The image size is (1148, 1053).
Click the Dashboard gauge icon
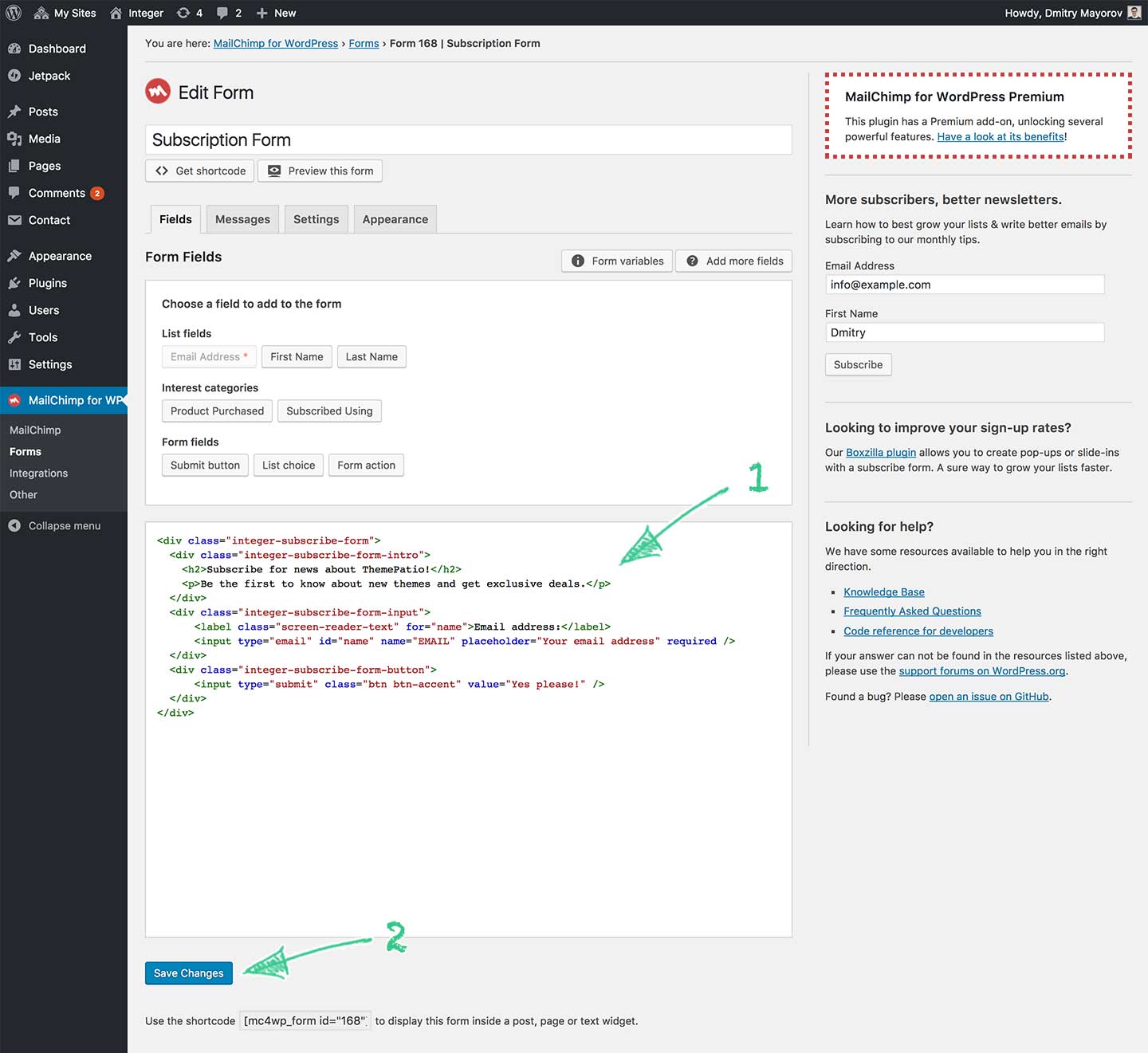[14, 49]
